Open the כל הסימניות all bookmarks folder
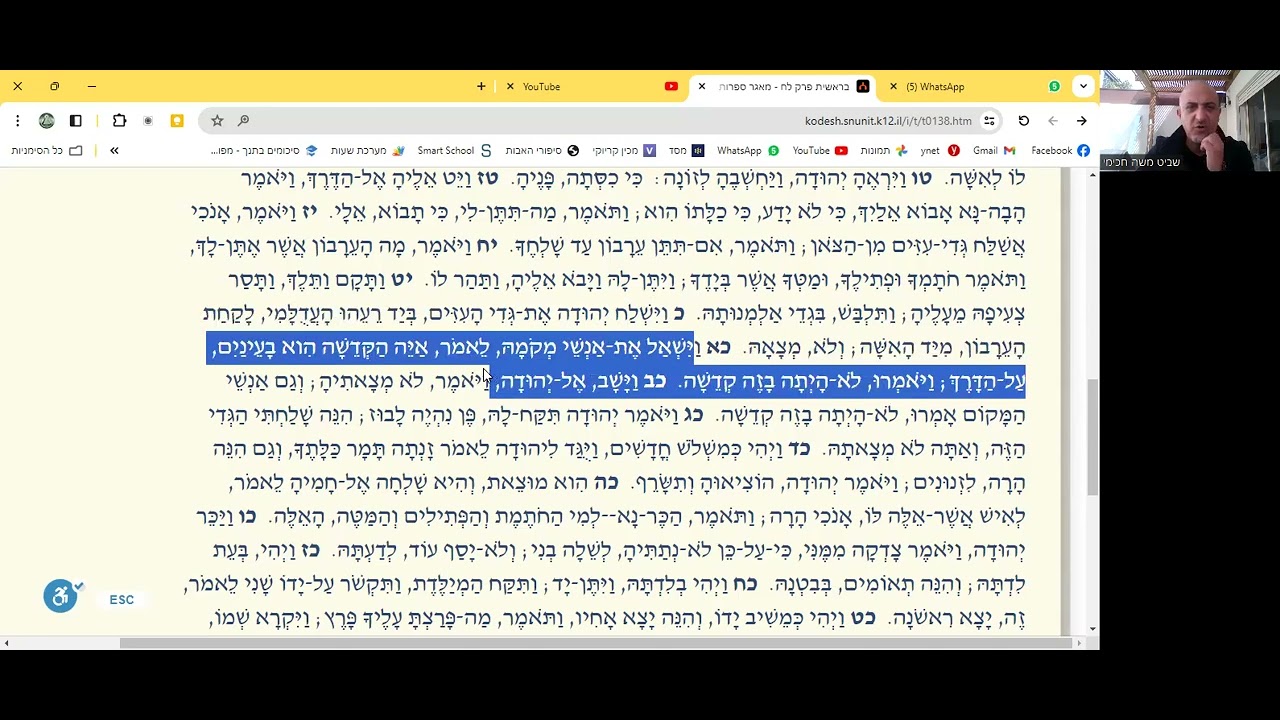1280x720 pixels. click(x=47, y=151)
